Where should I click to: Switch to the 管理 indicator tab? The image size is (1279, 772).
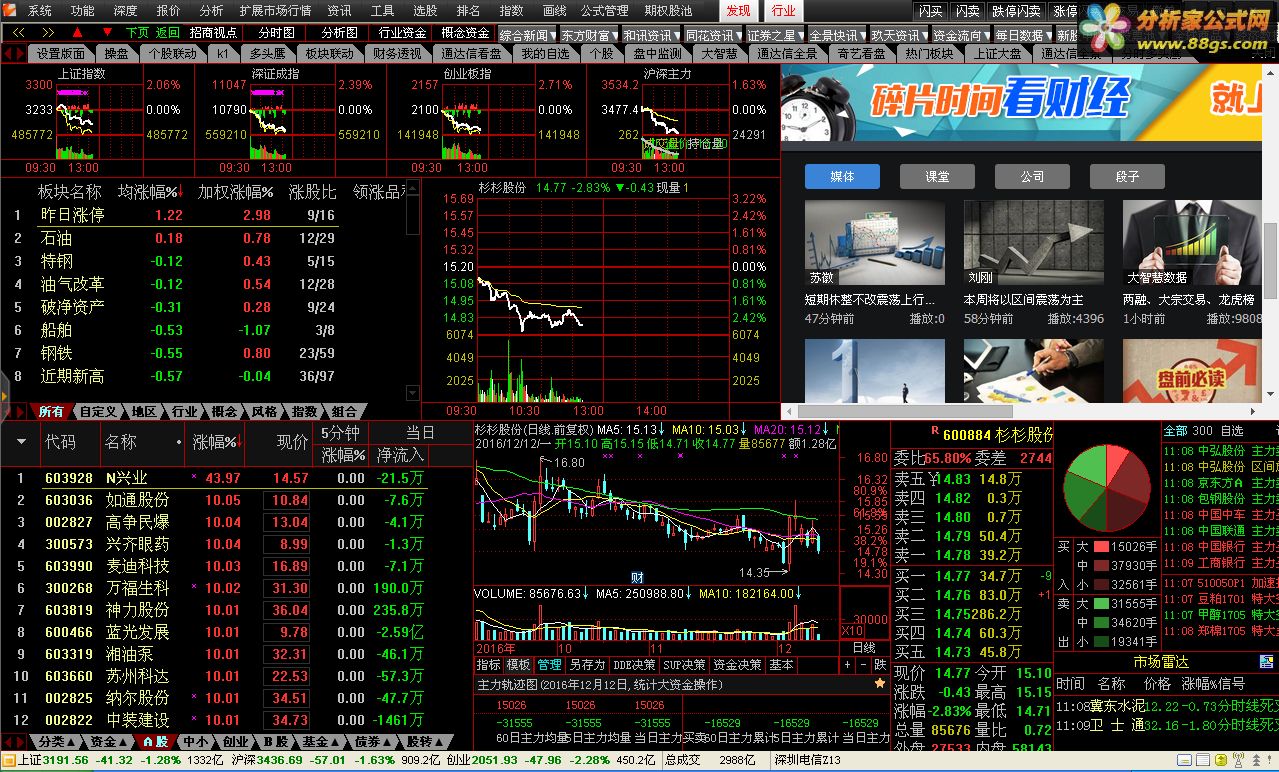pyautogui.click(x=549, y=664)
